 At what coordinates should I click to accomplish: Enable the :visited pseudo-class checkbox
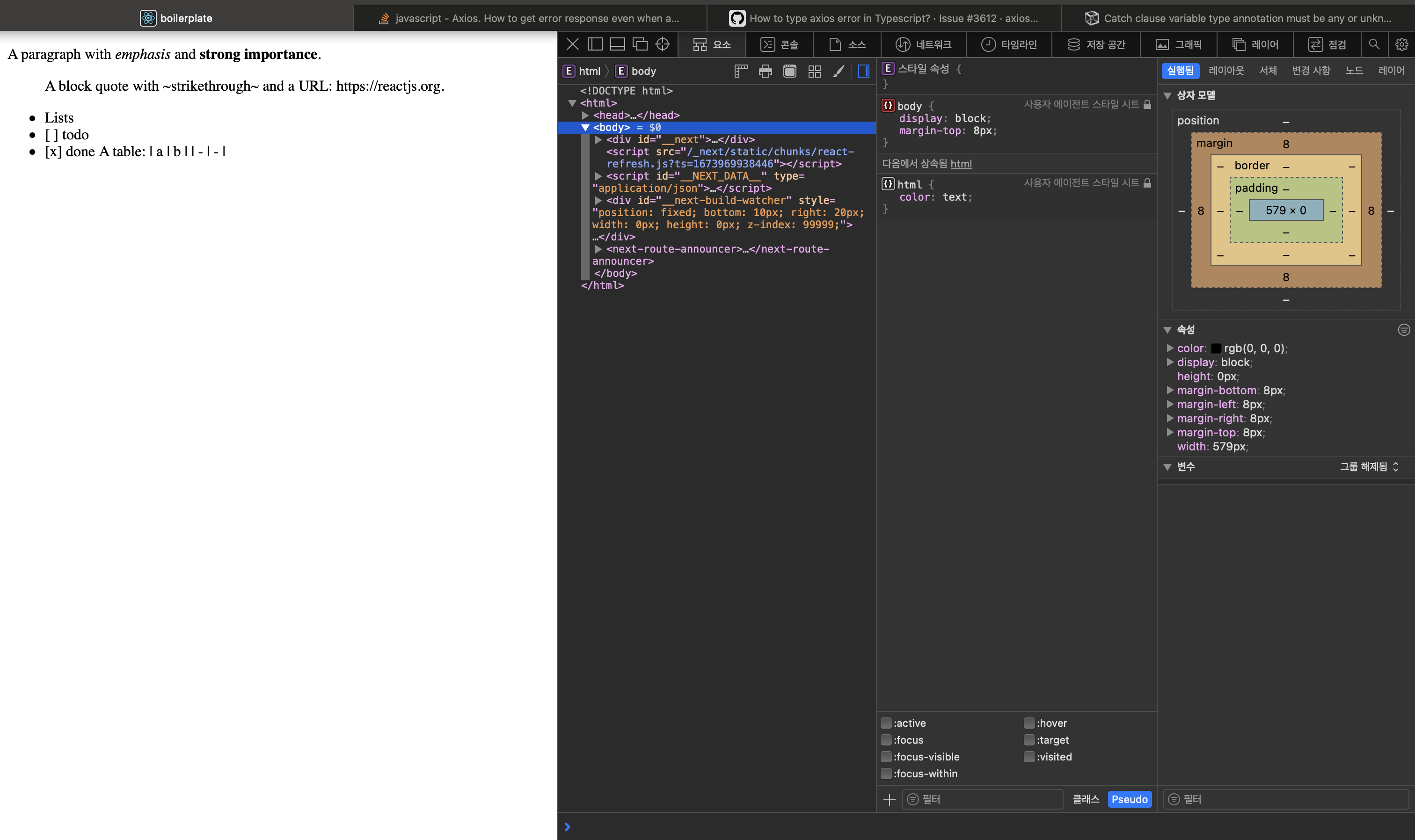pos(1029,757)
